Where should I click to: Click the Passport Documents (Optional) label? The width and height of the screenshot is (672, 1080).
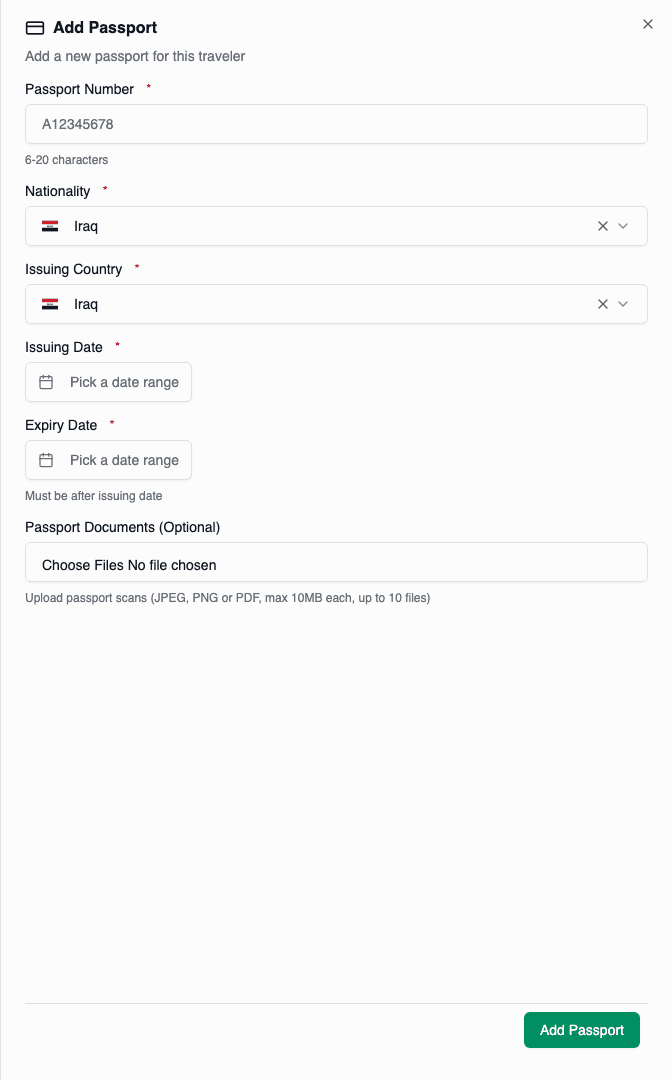pyautogui.click(x=122, y=527)
